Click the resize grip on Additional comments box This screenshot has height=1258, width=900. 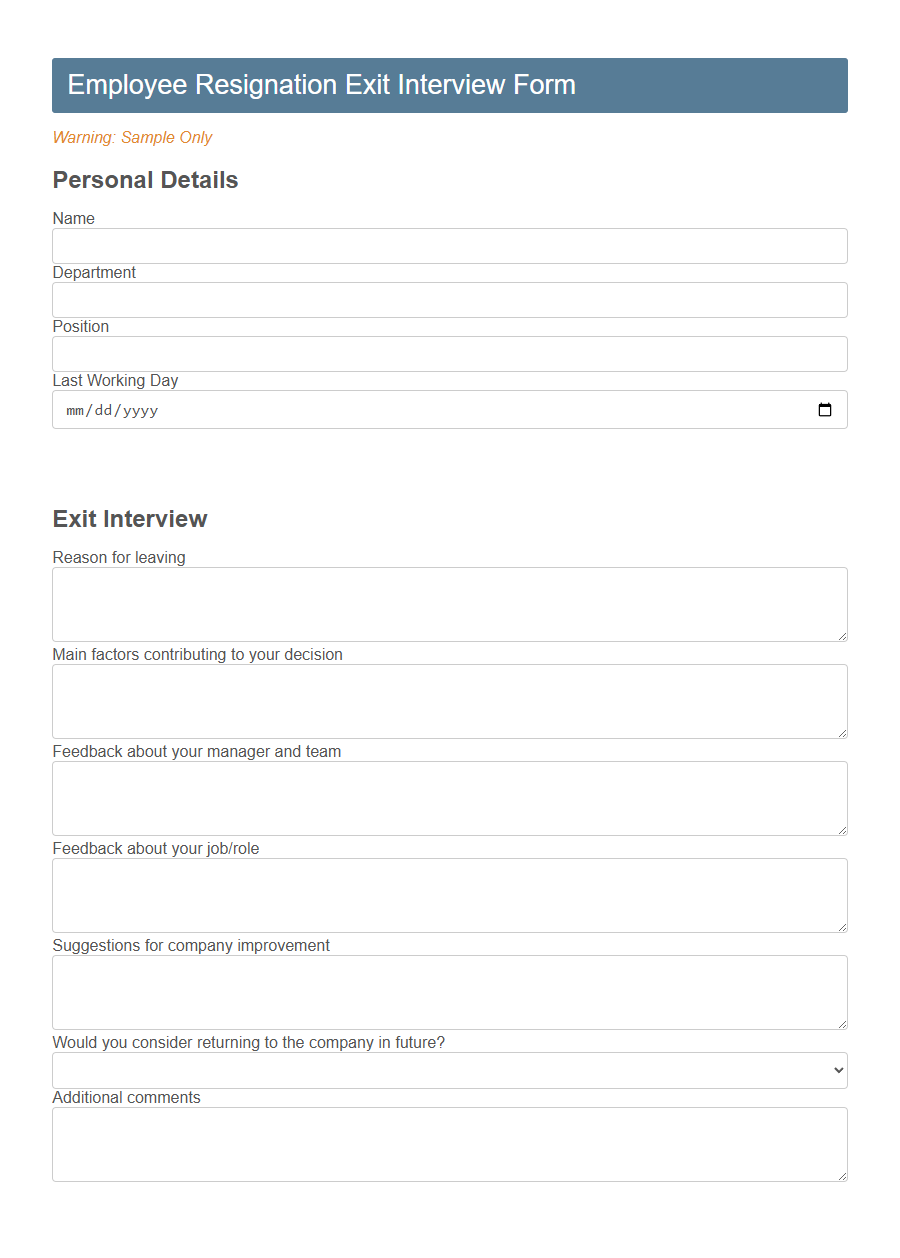(x=842, y=1174)
